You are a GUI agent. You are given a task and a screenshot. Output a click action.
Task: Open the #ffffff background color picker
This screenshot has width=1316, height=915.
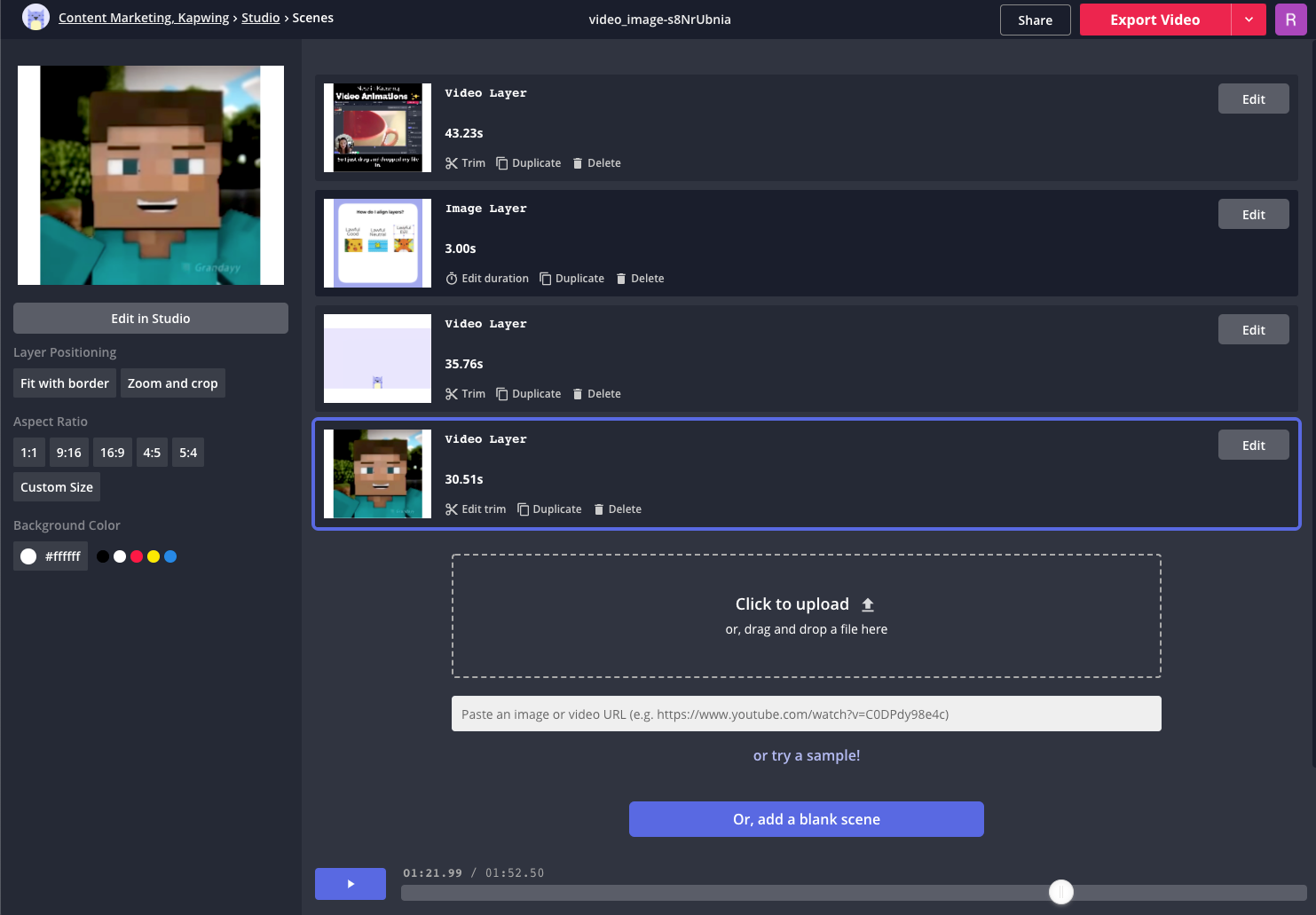pos(51,556)
